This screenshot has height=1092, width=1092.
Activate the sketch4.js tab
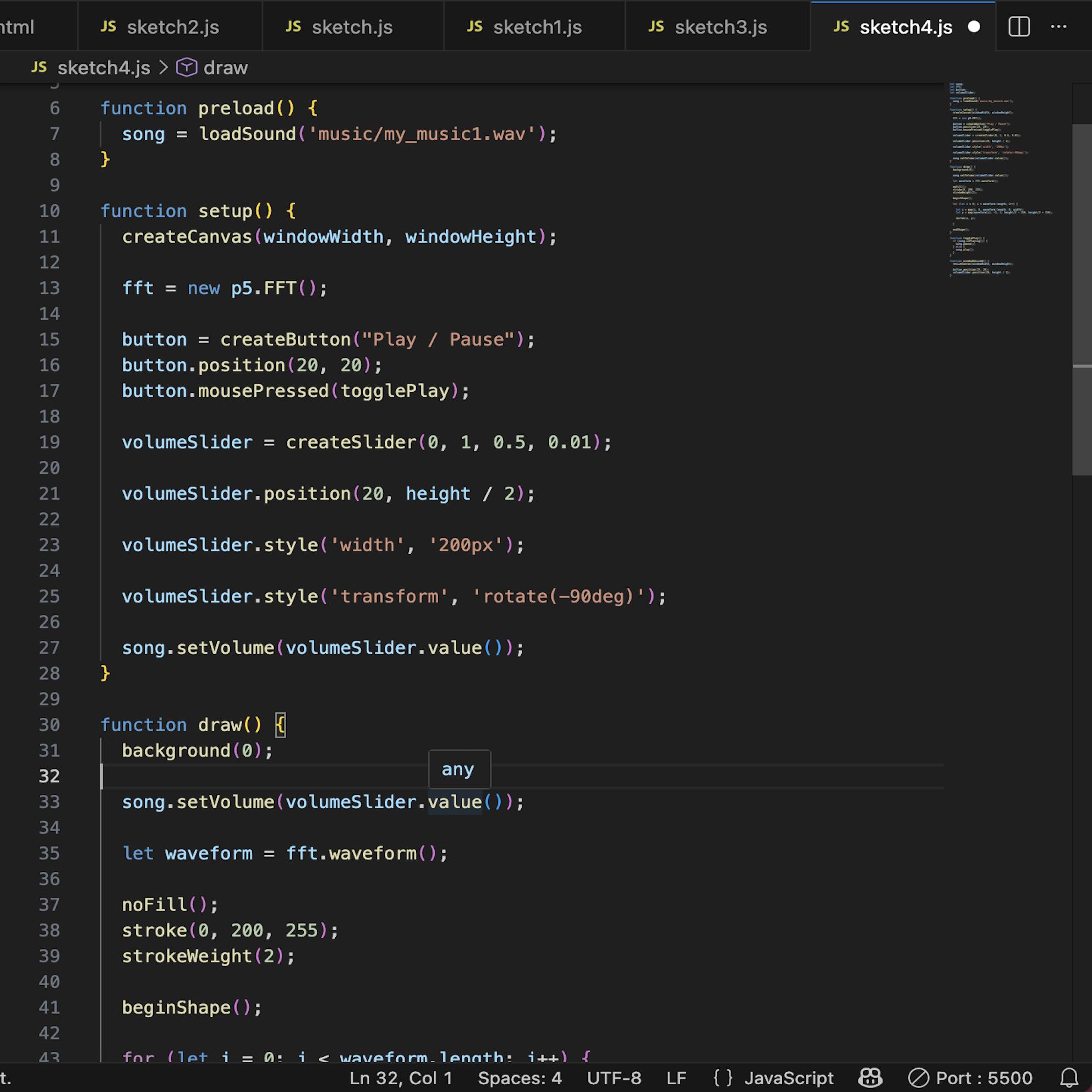click(904, 26)
